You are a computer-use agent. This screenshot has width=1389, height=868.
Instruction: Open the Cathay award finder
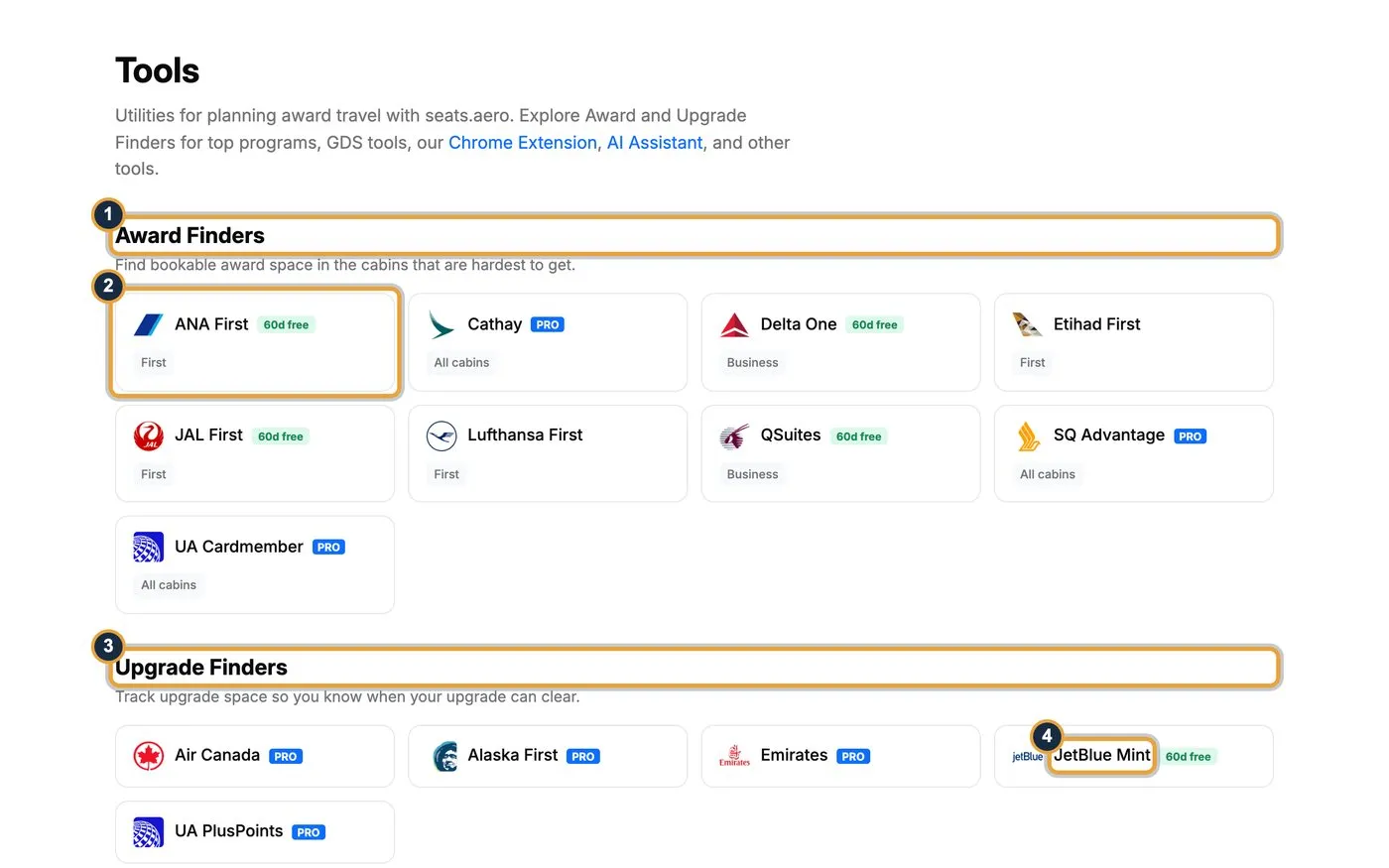548,342
